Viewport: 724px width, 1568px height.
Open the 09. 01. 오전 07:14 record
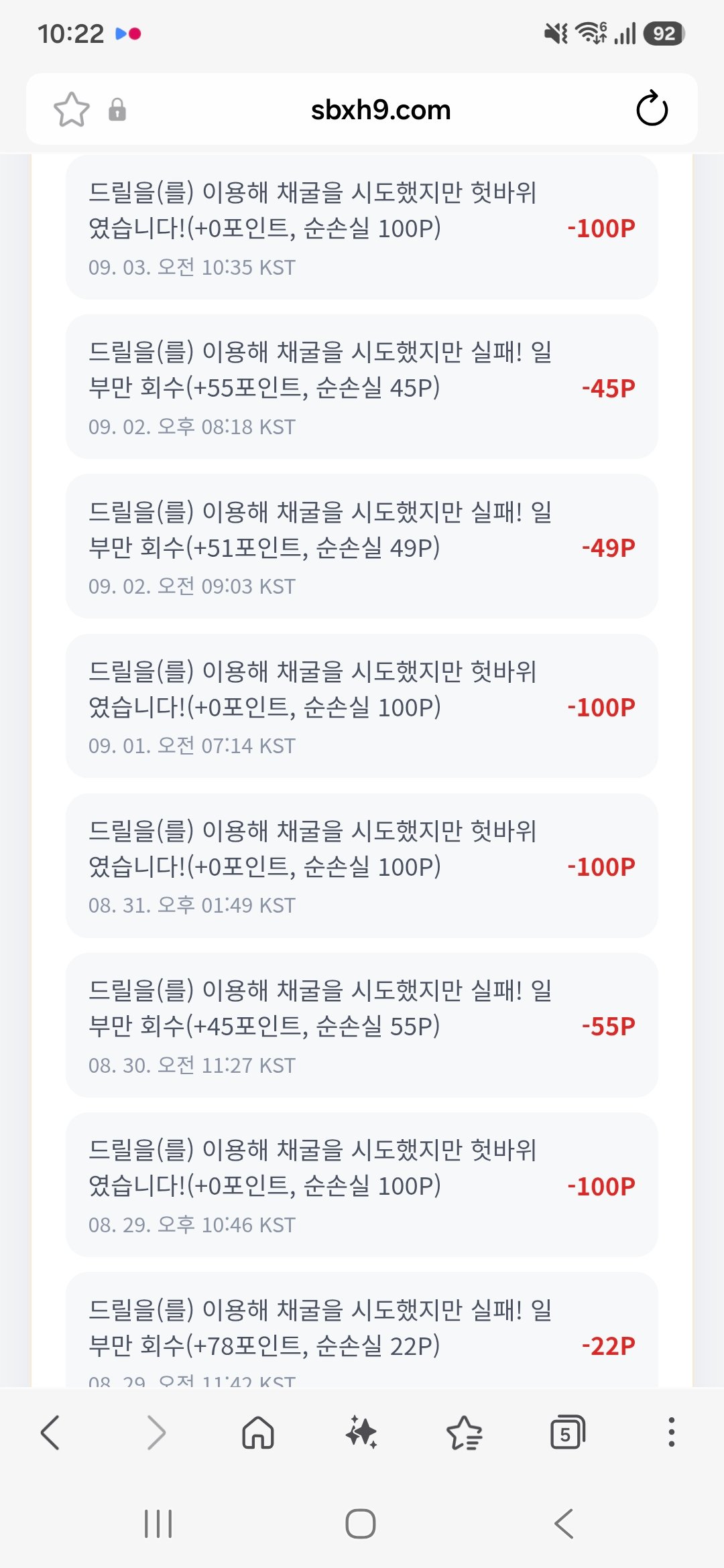click(362, 706)
